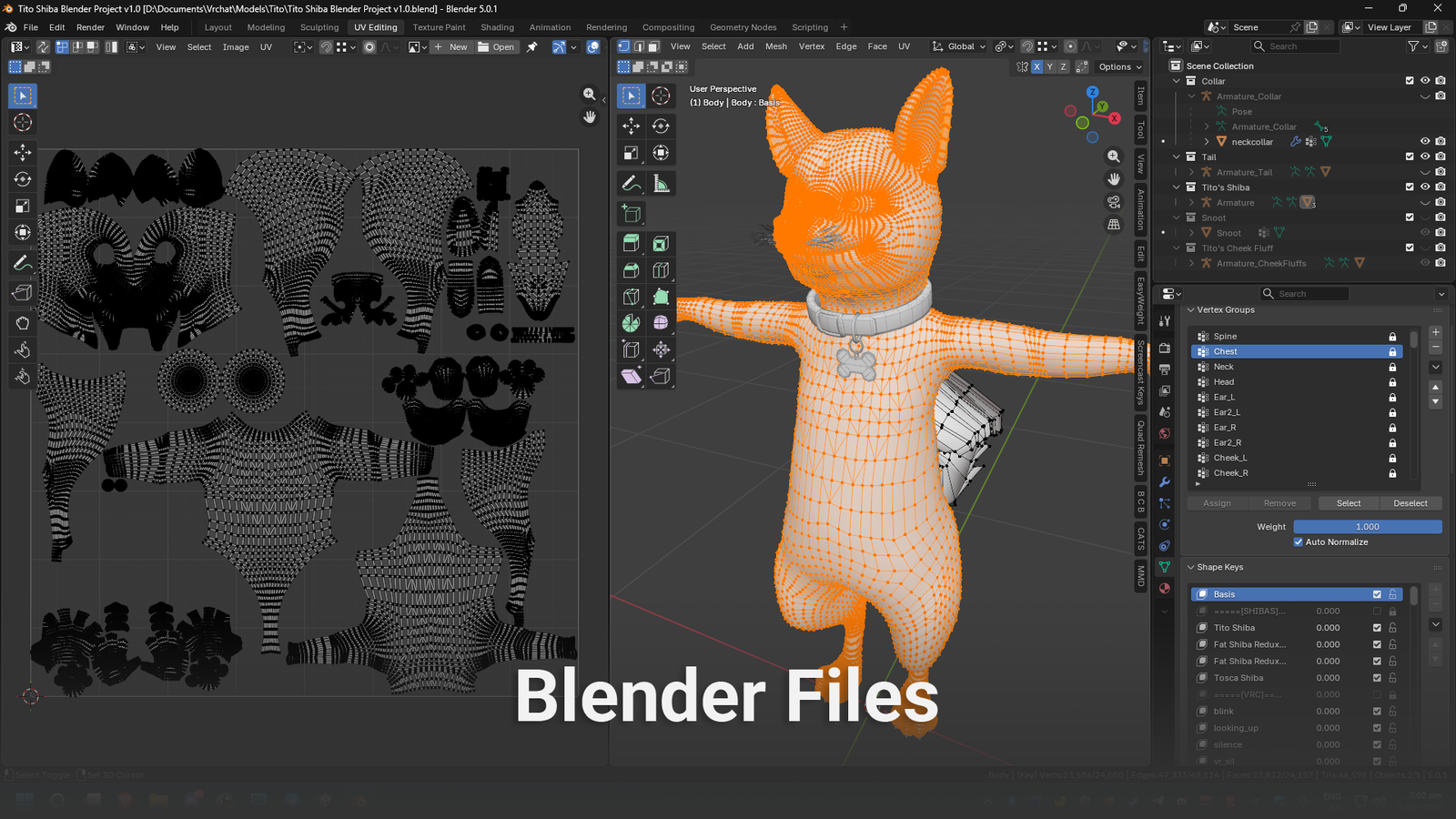Select the Rotate tool
This screenshot has height=819, width=1456.
click(662, 126)
